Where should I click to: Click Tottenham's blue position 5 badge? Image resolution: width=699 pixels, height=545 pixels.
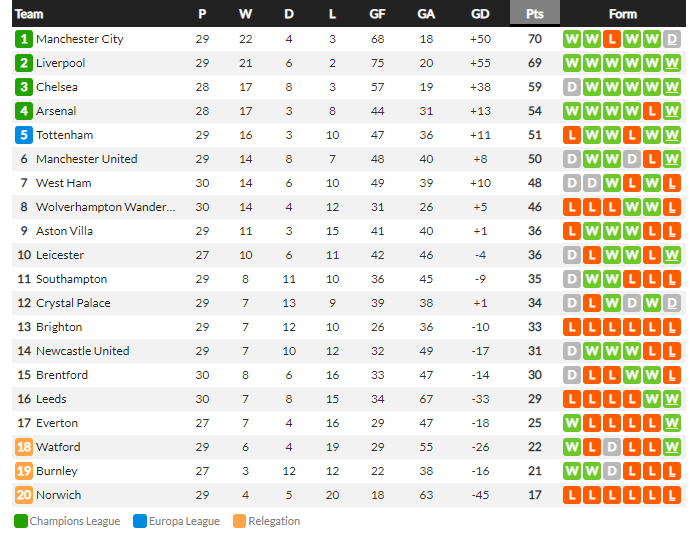point(24,135)
